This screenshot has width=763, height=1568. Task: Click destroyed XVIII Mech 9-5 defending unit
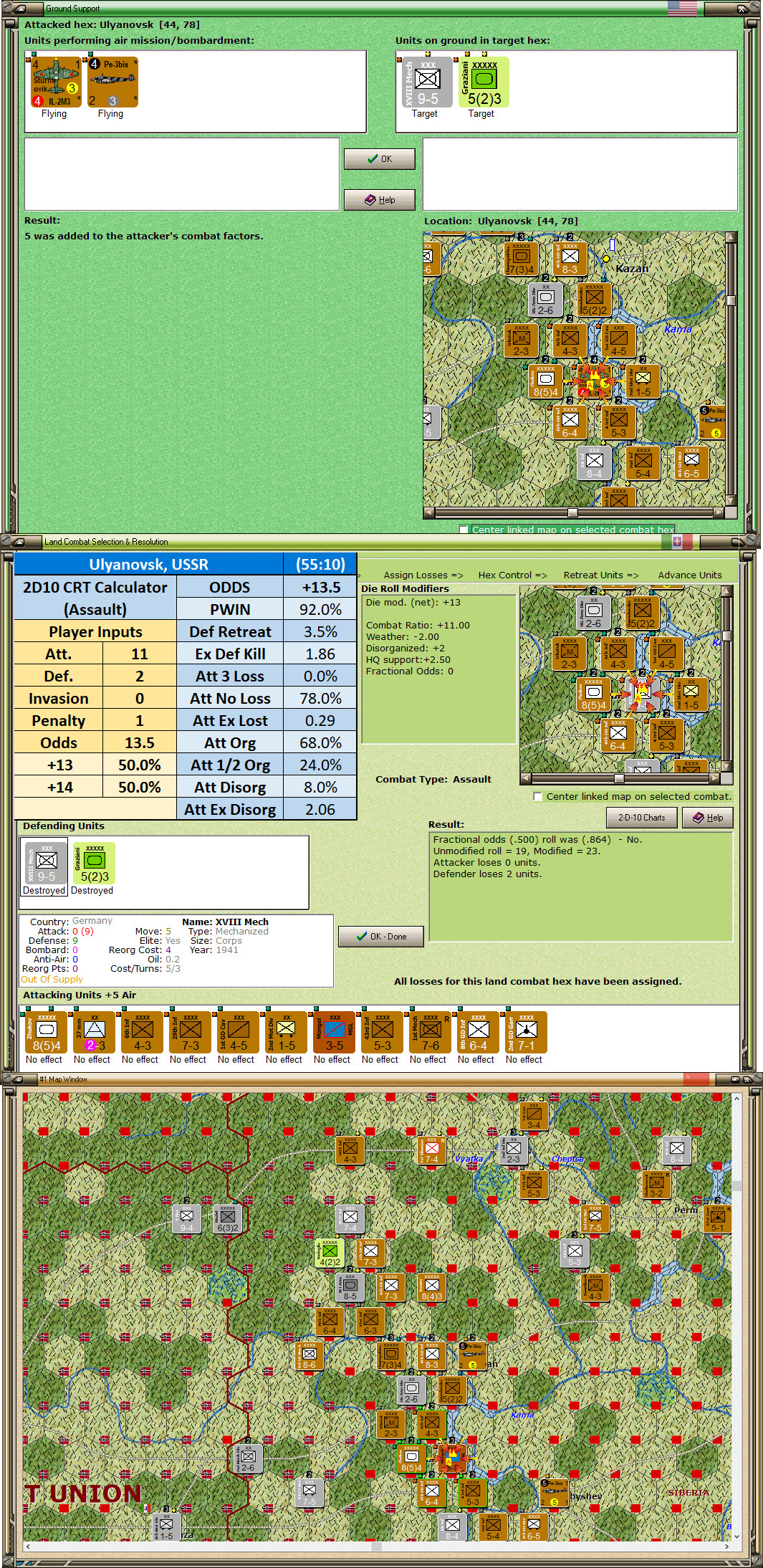(45, 864)
